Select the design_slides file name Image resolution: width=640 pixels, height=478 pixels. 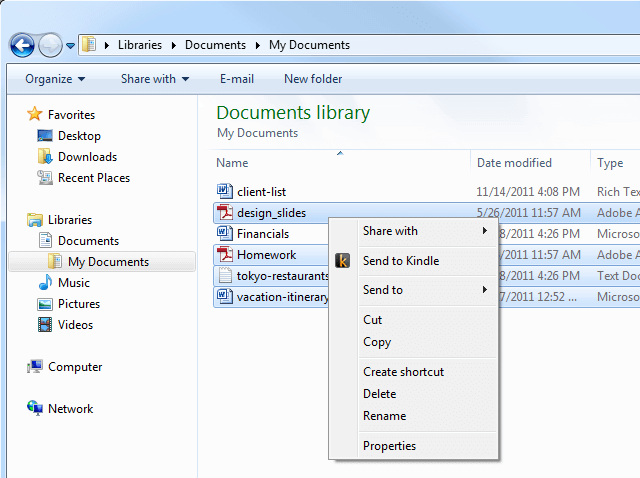pos(271,213)
